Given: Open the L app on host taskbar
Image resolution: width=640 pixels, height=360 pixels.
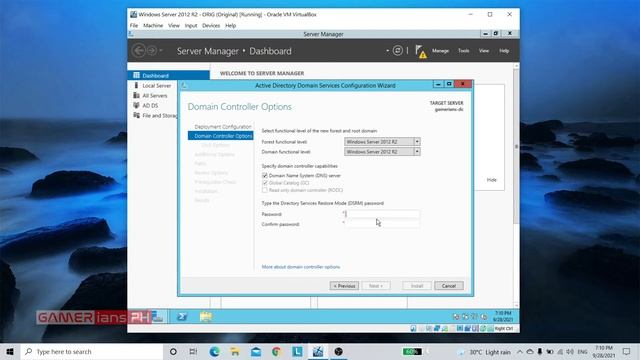Looking at the screenshot, I should click(297, 351).
